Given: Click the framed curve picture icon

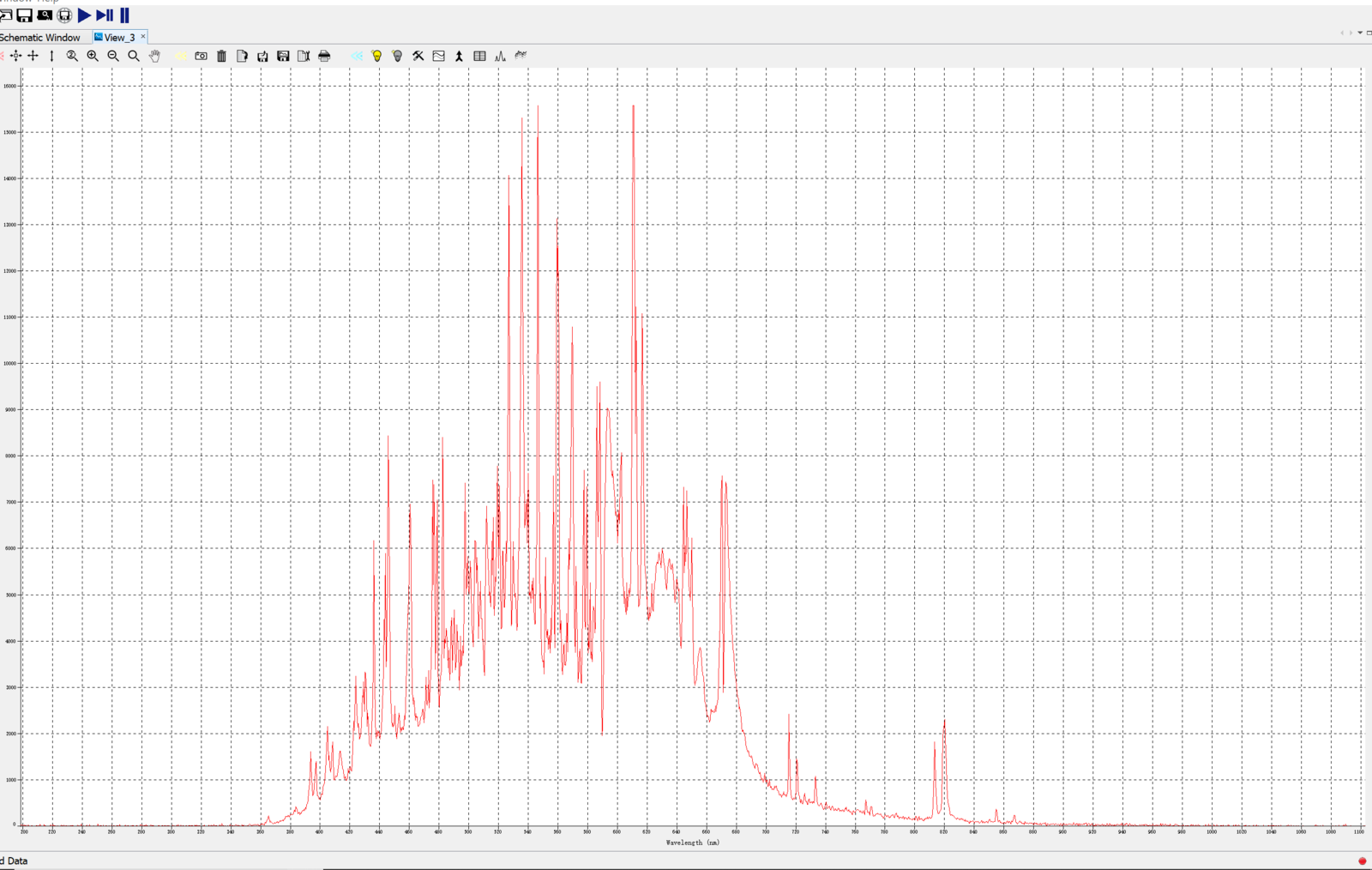Looking at the screenshot, I should pos(438,56).
